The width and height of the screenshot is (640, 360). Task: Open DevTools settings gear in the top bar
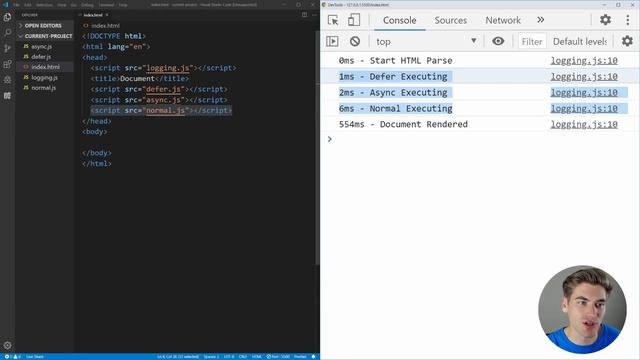[605, 20]
